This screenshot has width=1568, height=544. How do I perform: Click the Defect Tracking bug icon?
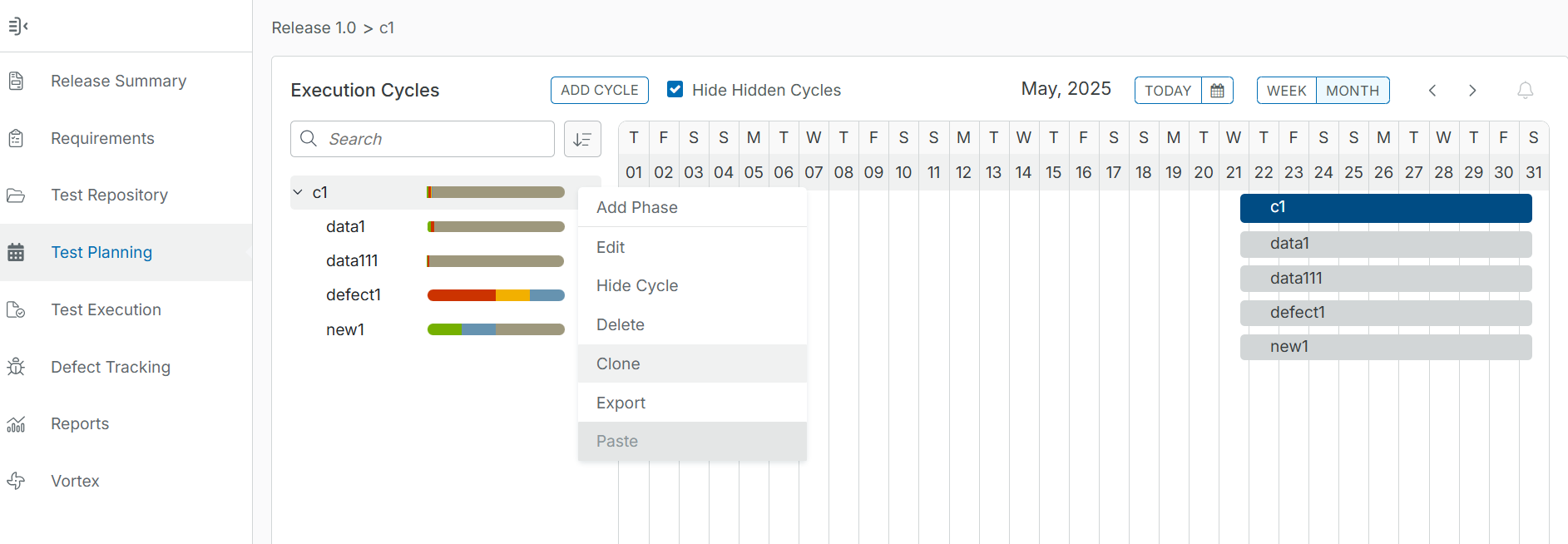point(16,367)
